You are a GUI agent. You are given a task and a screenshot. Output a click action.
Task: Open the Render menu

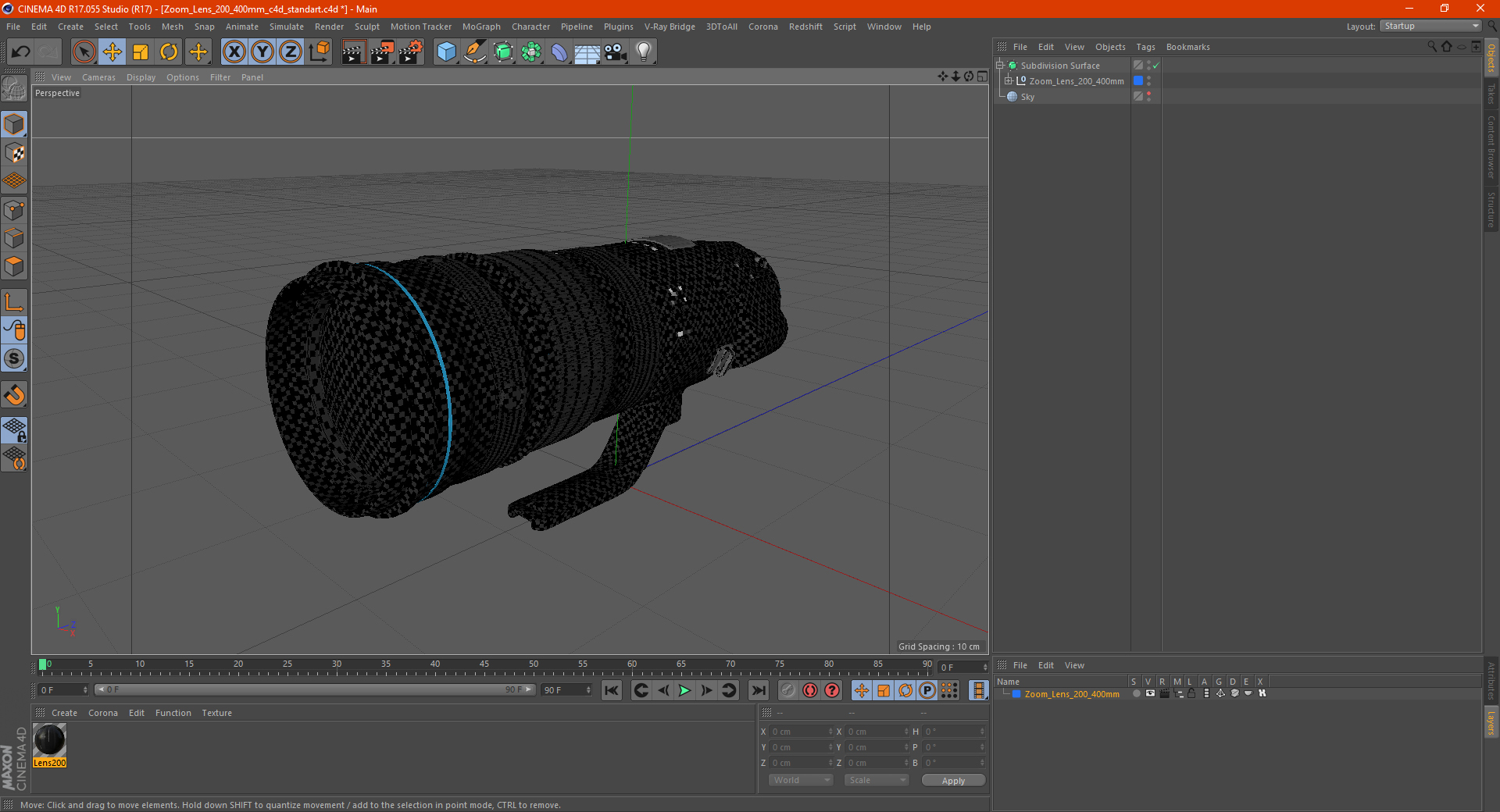pos(329,27)
